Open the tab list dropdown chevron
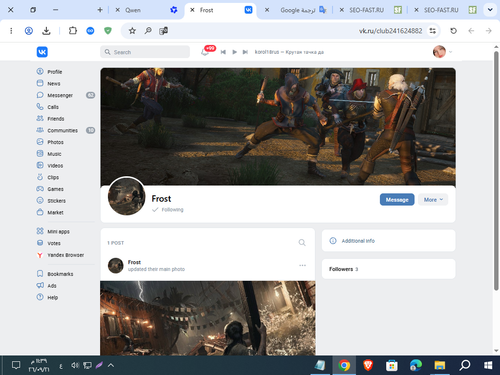 (x=490, y=10)
